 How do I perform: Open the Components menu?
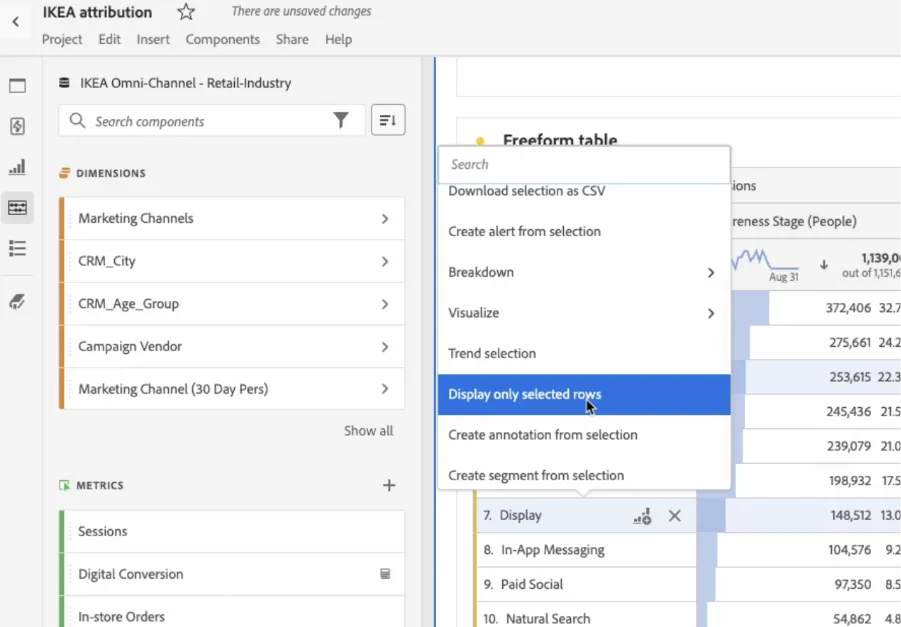click(x=222, y=40)
